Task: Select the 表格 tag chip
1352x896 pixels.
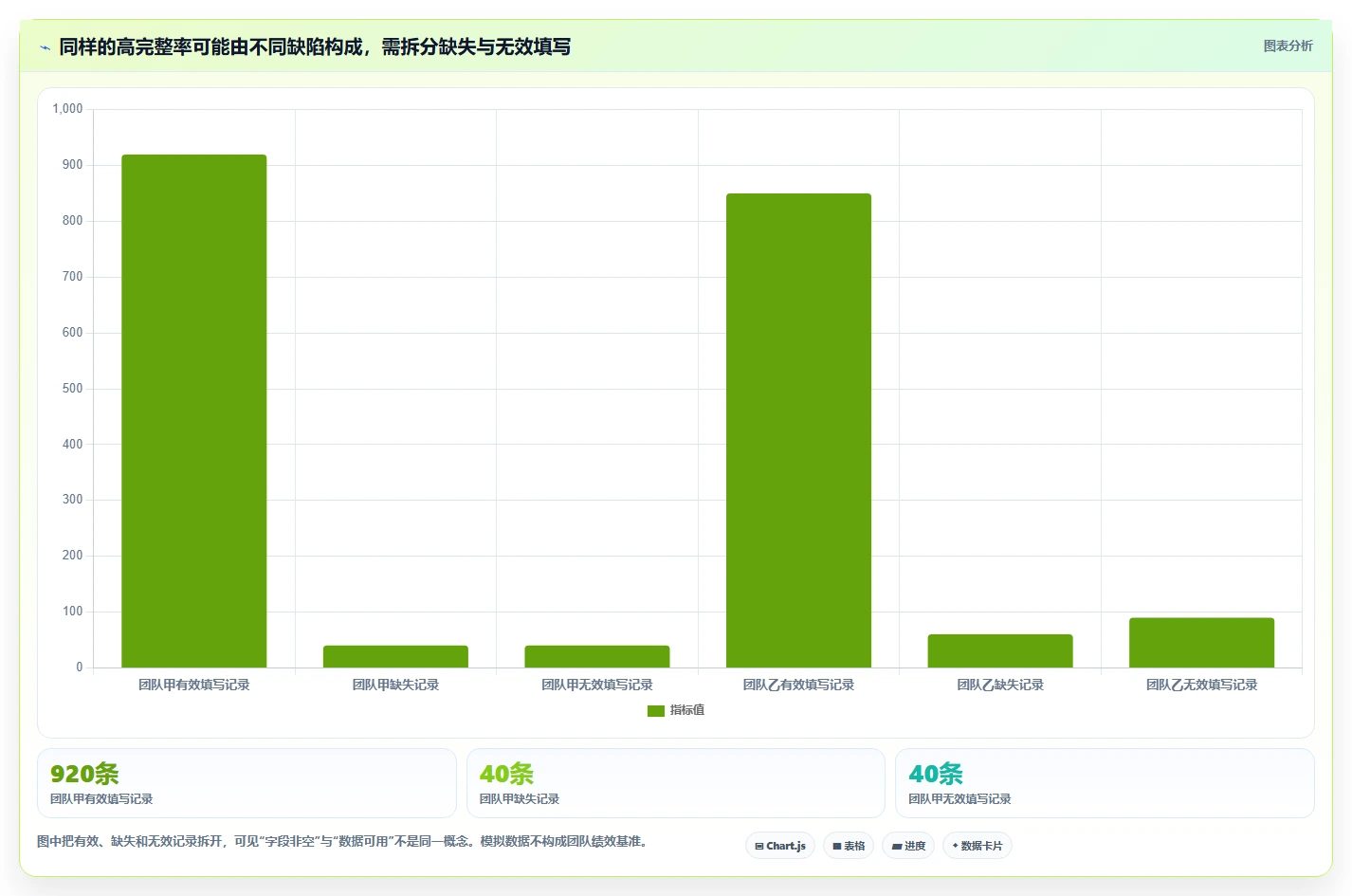Action: (x=849, y=846)
